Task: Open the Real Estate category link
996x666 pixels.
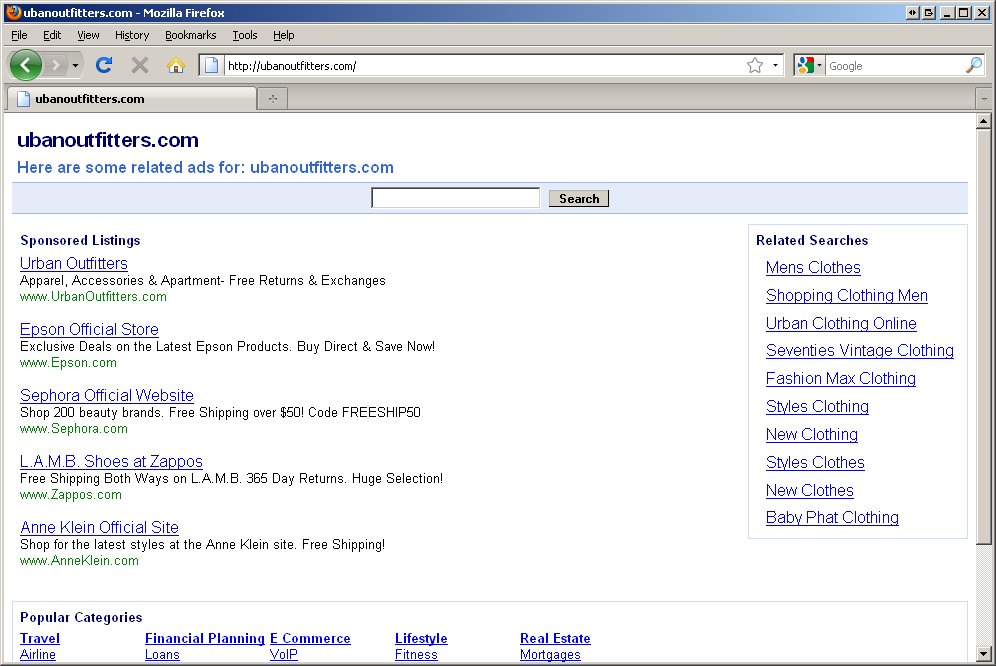Action: pos(555,639)
